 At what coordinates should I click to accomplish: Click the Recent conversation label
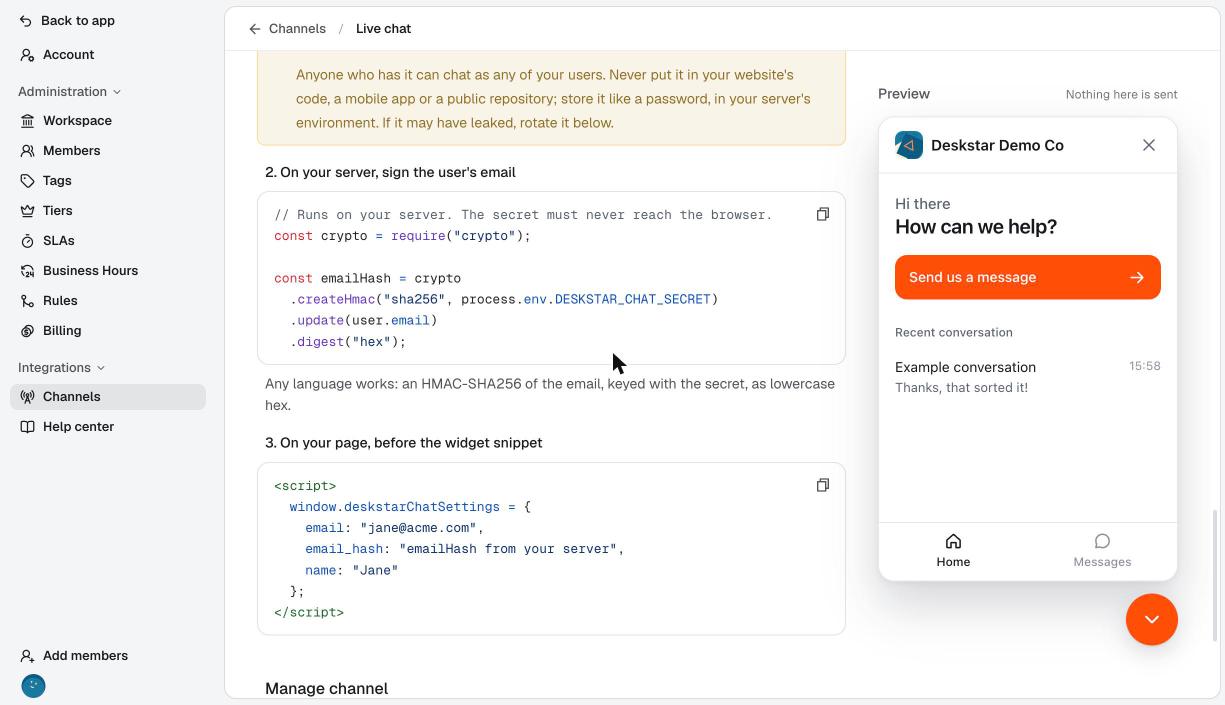tap(954, 332)
